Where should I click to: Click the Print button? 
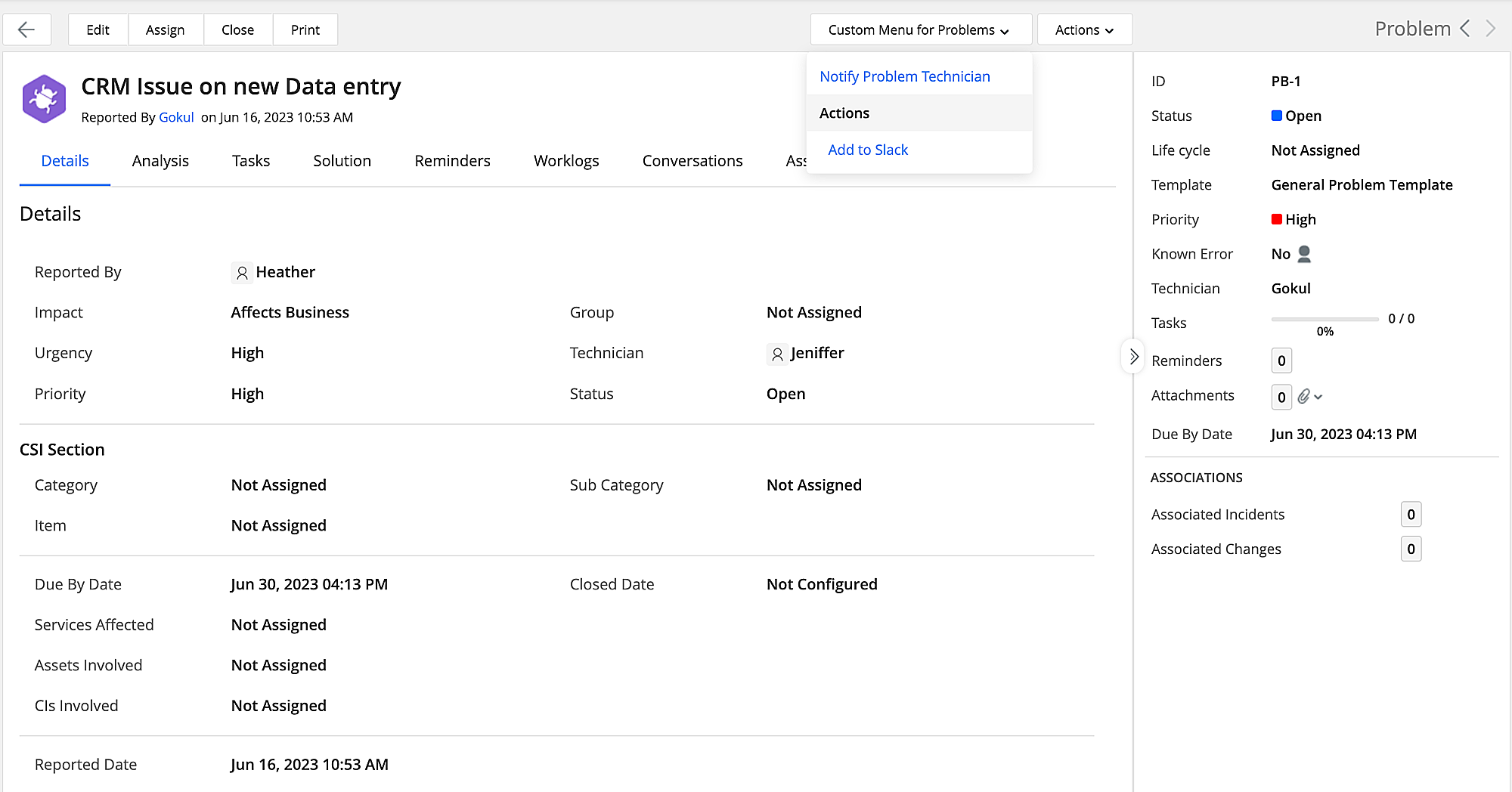[x=305, y=29]
